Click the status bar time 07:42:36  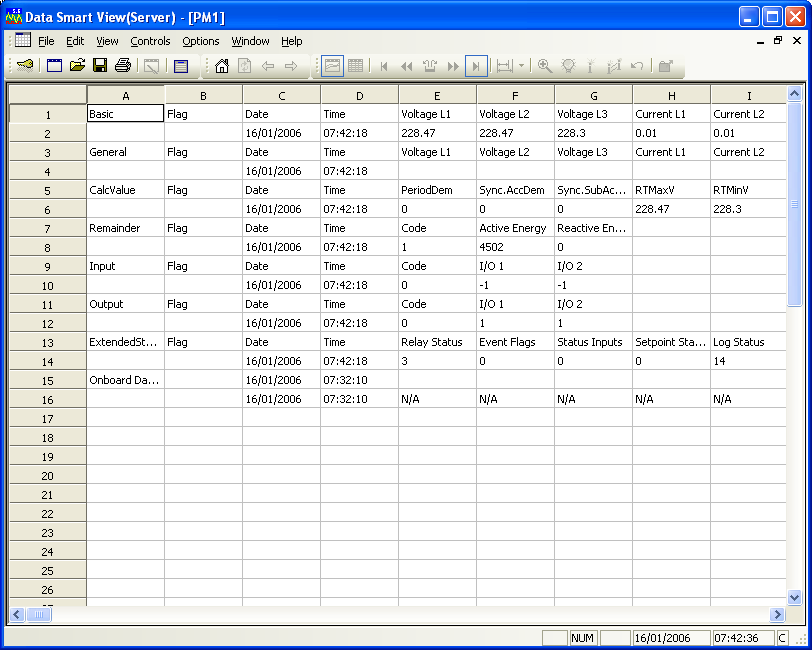tap(743, 638)
